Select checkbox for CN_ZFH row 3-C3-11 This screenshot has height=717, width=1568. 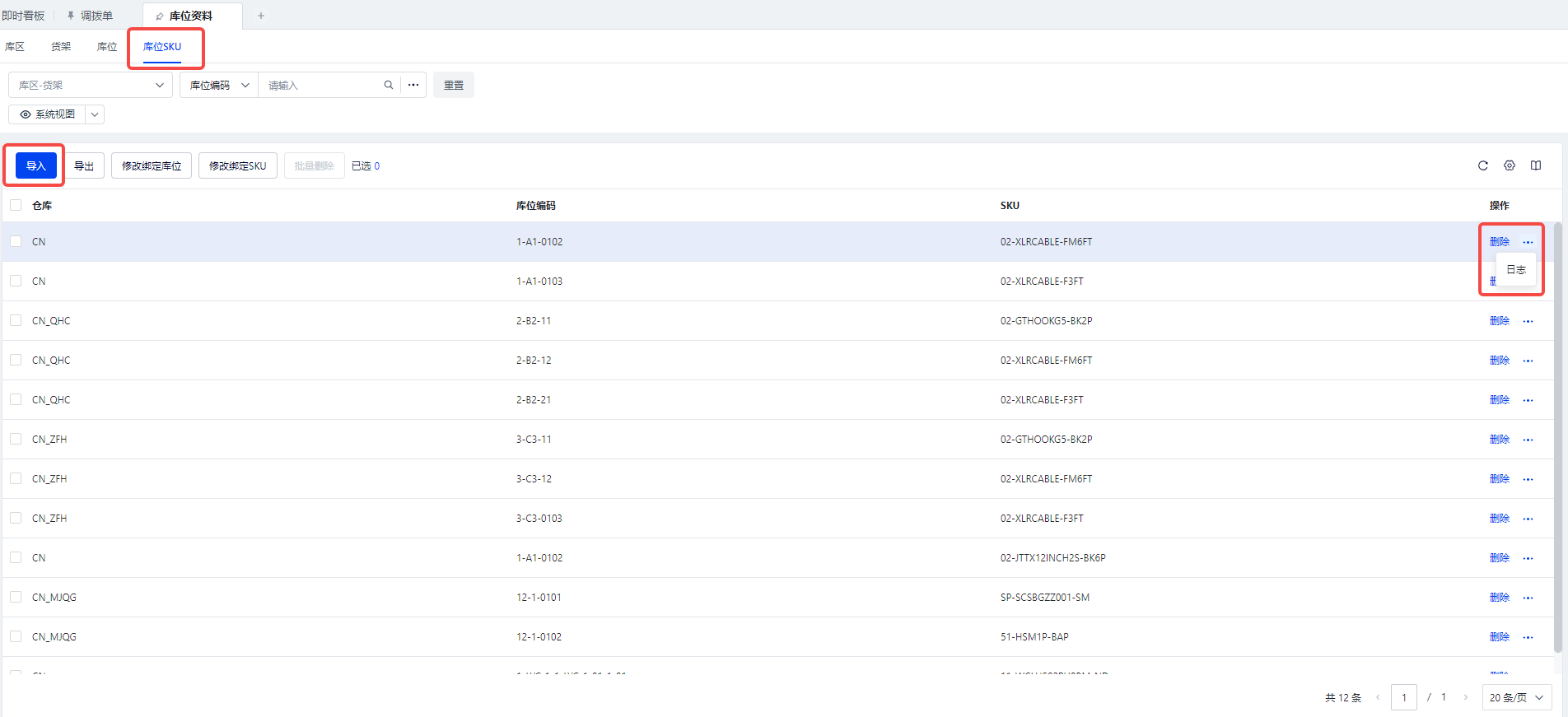16,439
